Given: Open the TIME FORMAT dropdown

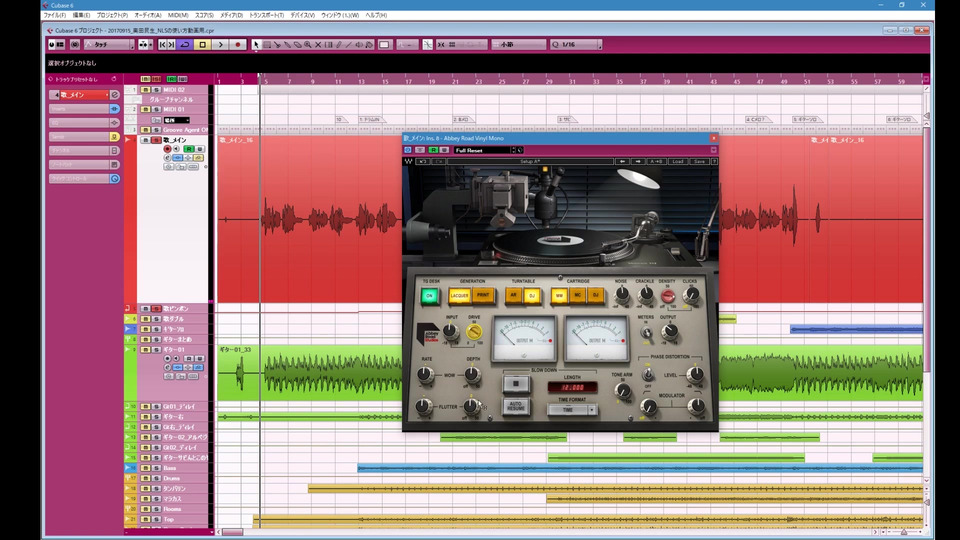Looking at the screenshot, I should tap(572, 410).
